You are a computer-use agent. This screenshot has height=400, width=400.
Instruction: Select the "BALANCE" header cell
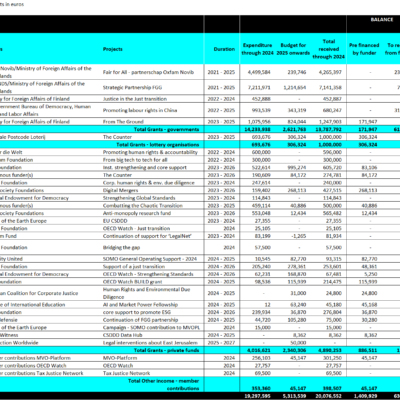382,20
